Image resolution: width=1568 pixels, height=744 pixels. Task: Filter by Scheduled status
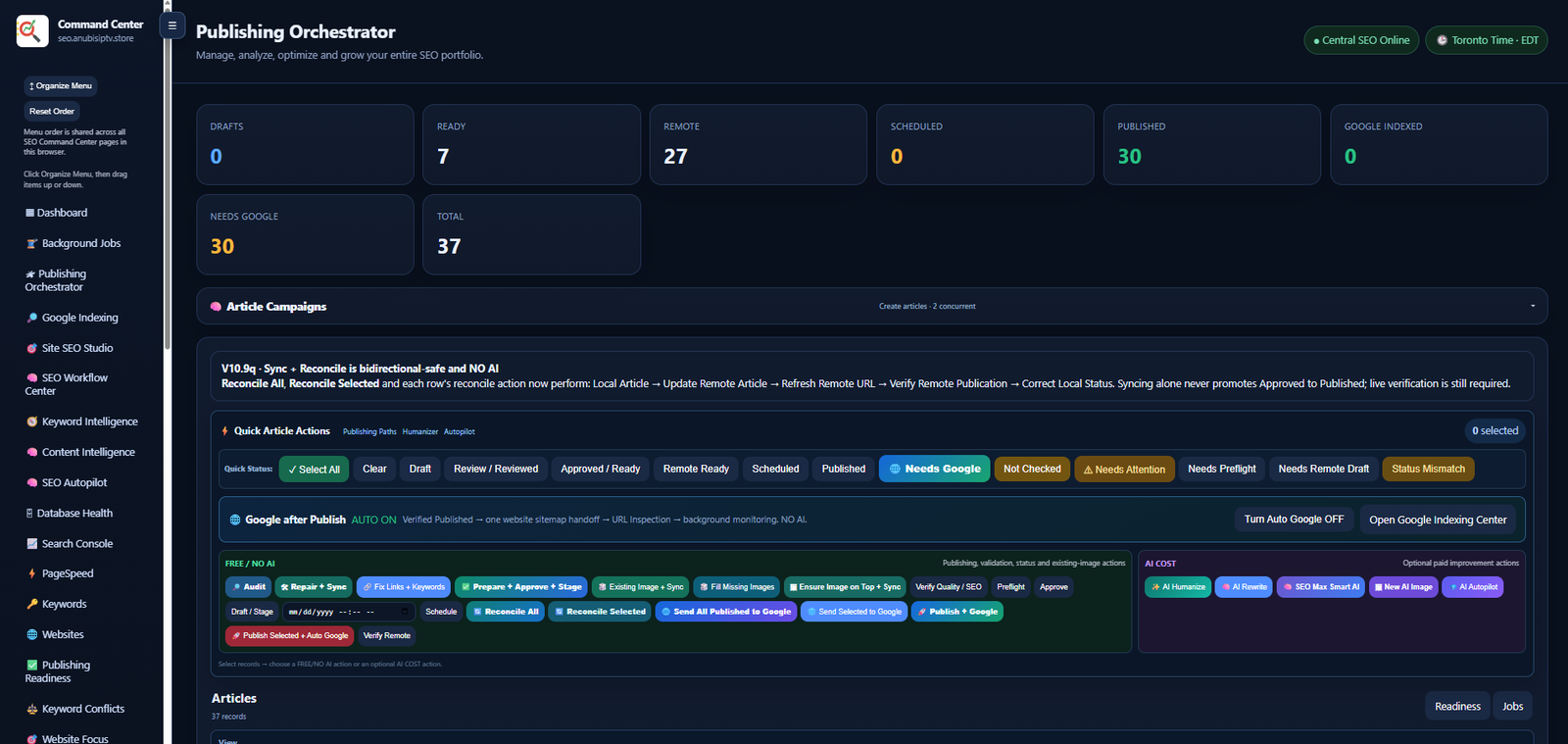click(775, 469)
